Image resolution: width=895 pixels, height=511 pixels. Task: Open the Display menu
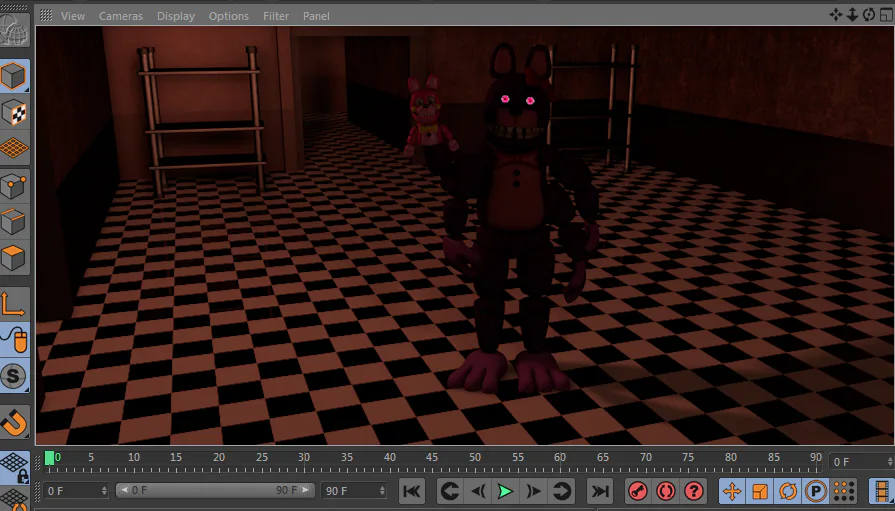tap(176, 16)
